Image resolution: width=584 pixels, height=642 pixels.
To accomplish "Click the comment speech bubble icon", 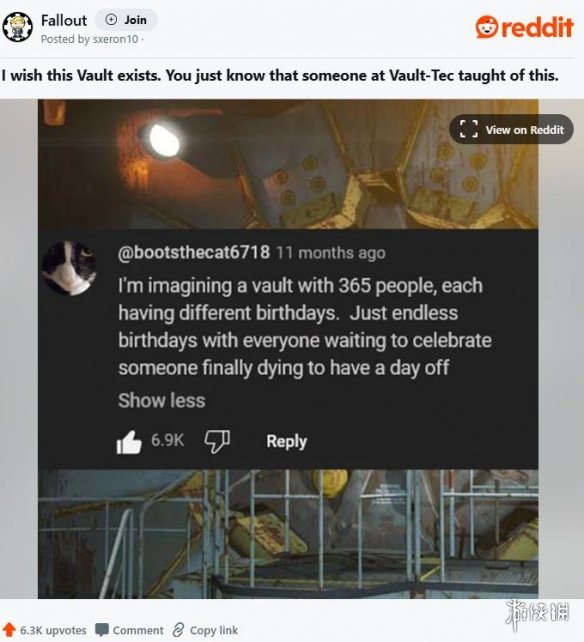I will point(102,630).
